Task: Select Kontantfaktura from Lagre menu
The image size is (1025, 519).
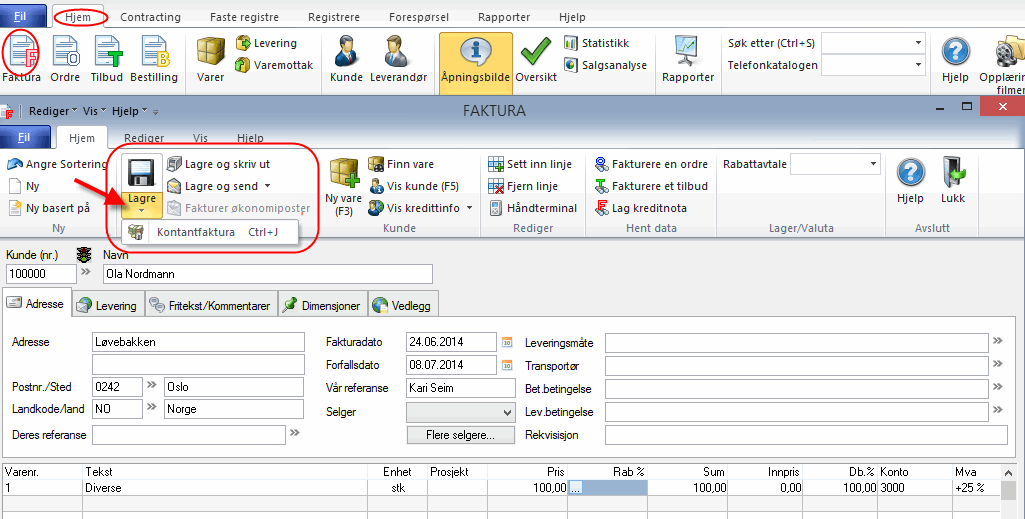Action: 195,232
